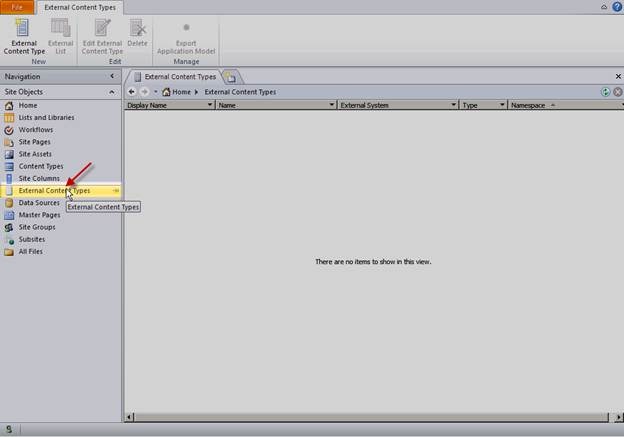
Task: Click the Delete ribbon button
Action: (137, 33)
